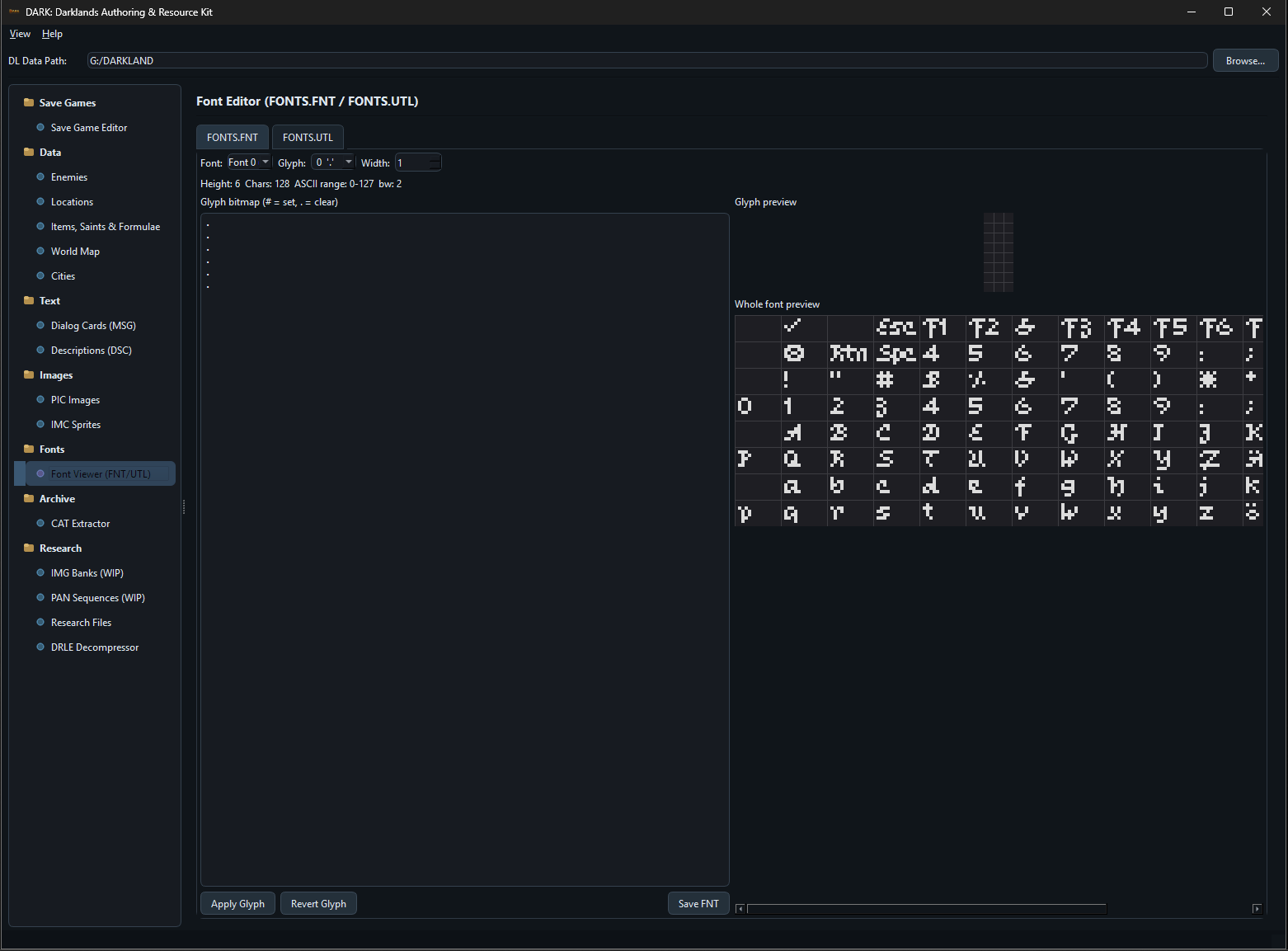Click the Spc glyph in font preview
Screen dimensions: 1288x951
pos(896,354)
